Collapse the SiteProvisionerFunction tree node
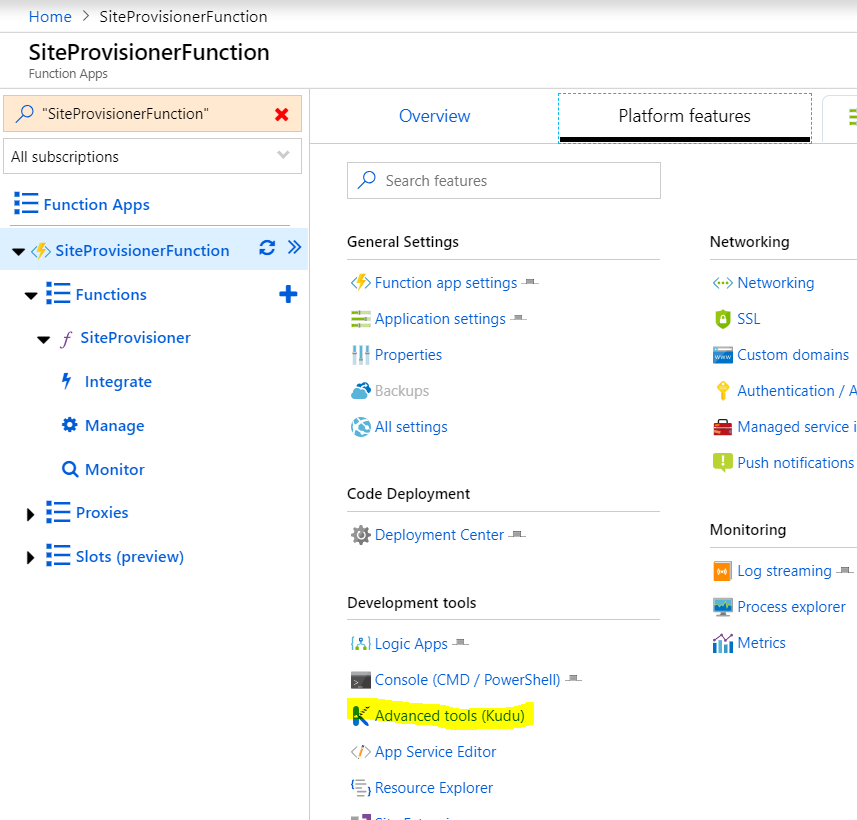Viewport: 857px width, 820px height. tap(19, 251)
